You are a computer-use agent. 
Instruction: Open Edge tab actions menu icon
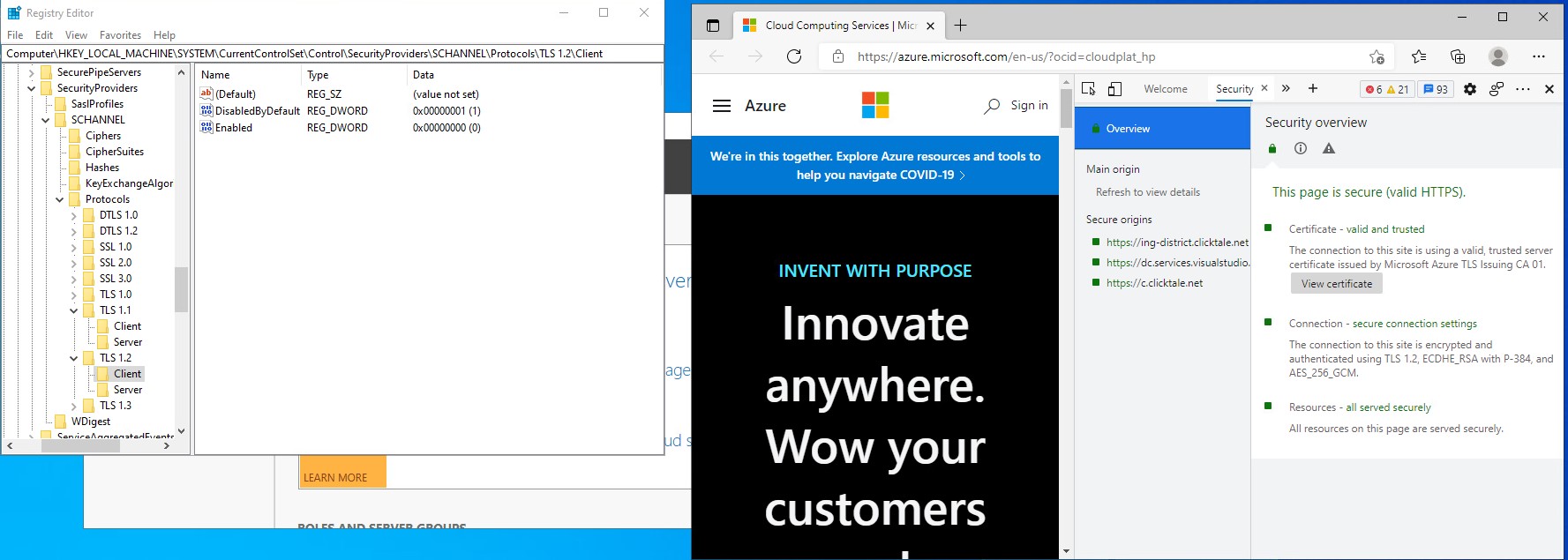click(x=713, y=26)
